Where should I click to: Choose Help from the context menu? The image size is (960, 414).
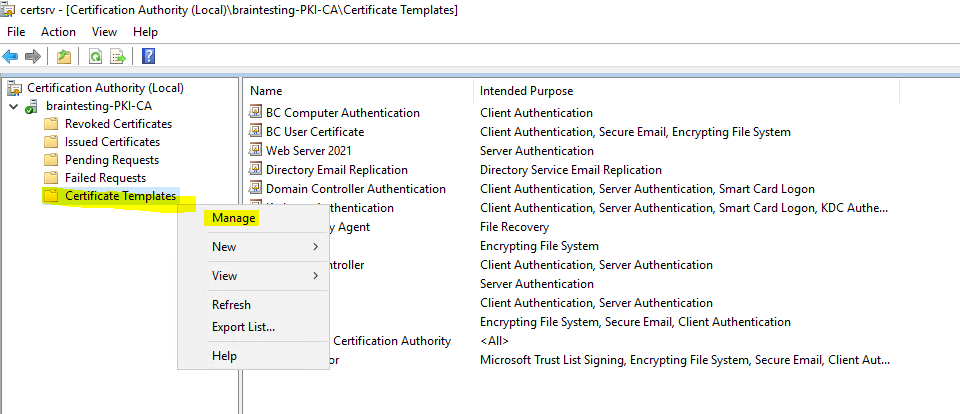coord(224,356)
